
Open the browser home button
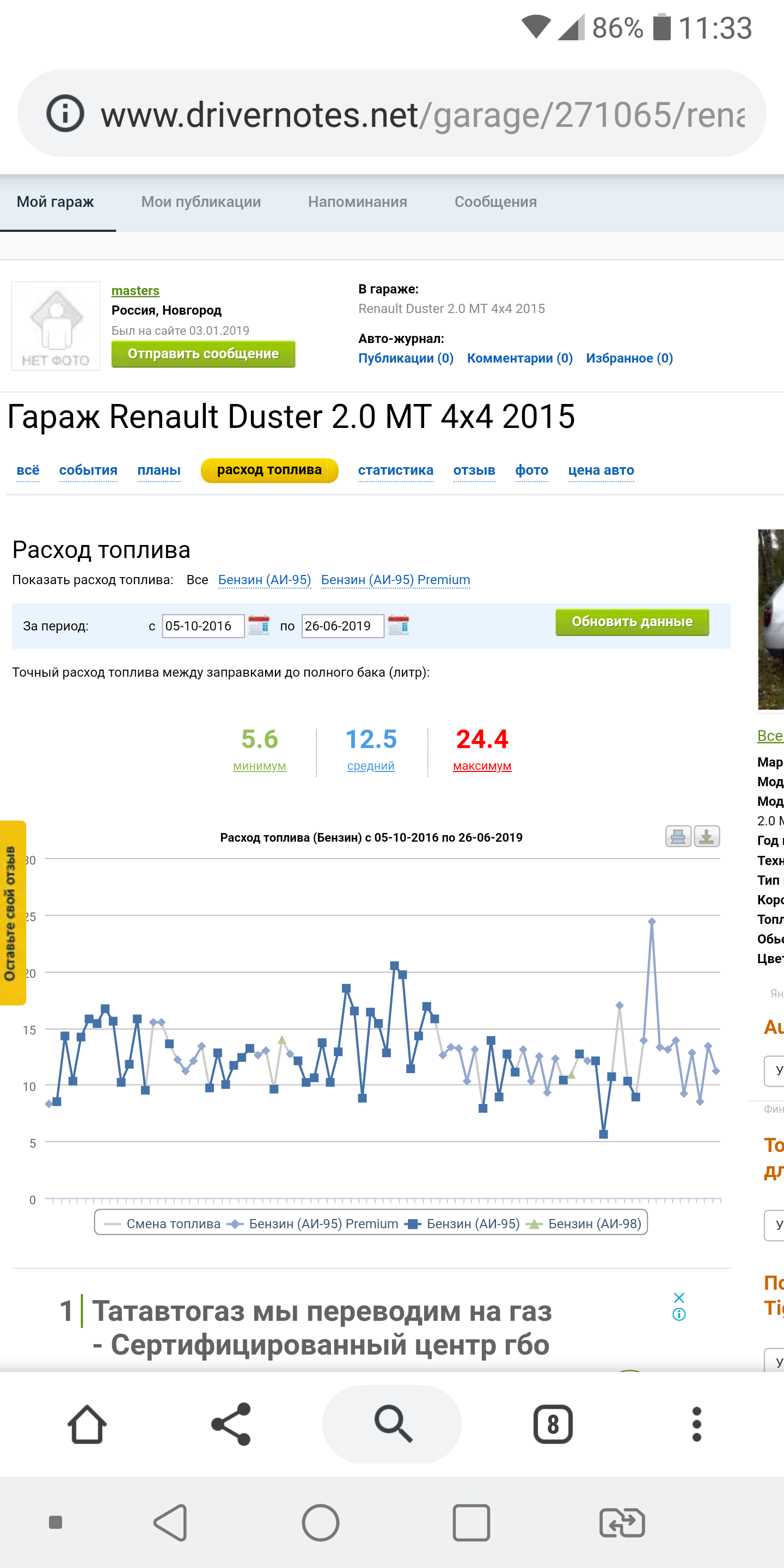click(87, 1424)
